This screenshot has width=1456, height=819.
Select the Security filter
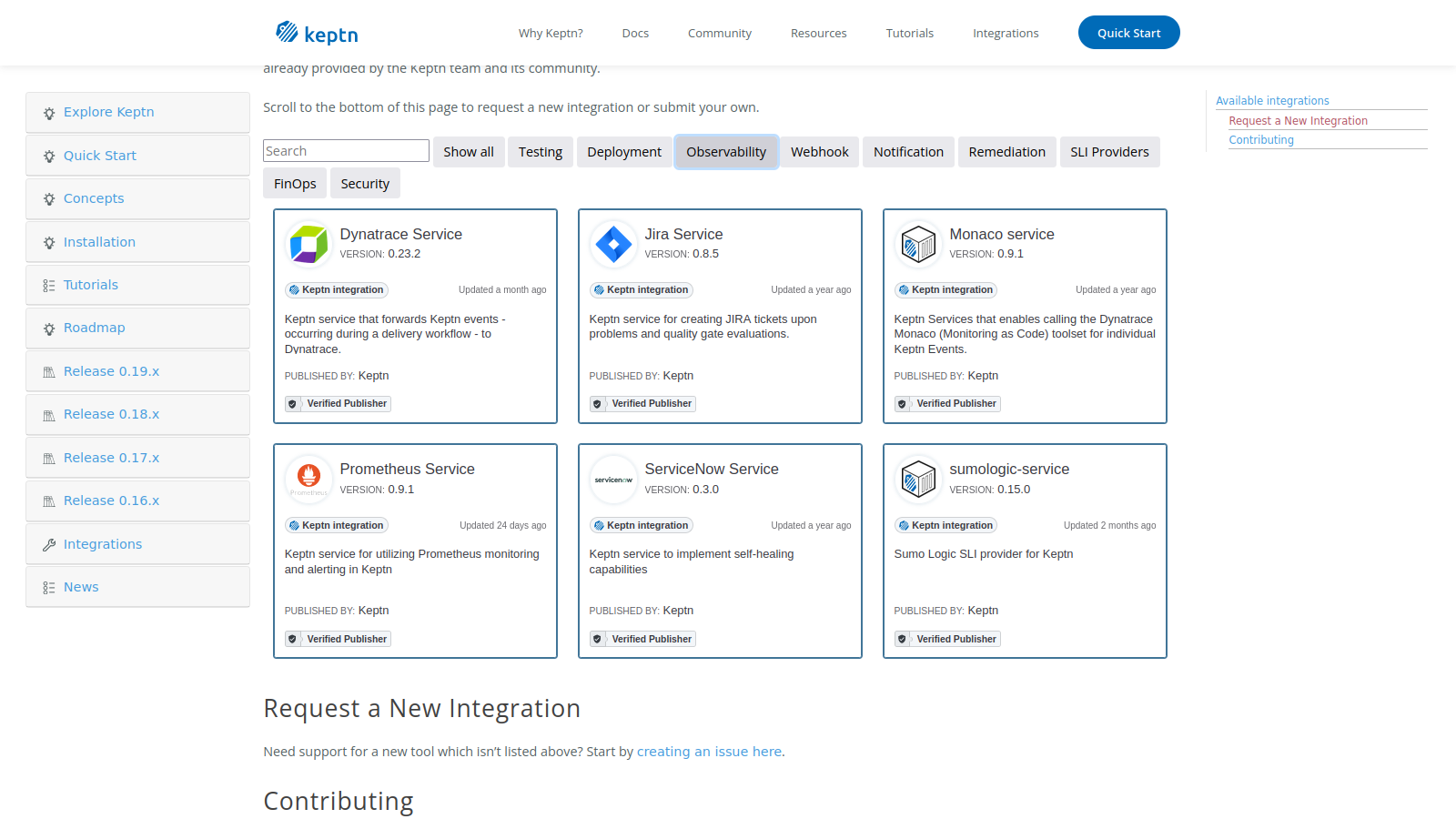[x=365, y=184]
